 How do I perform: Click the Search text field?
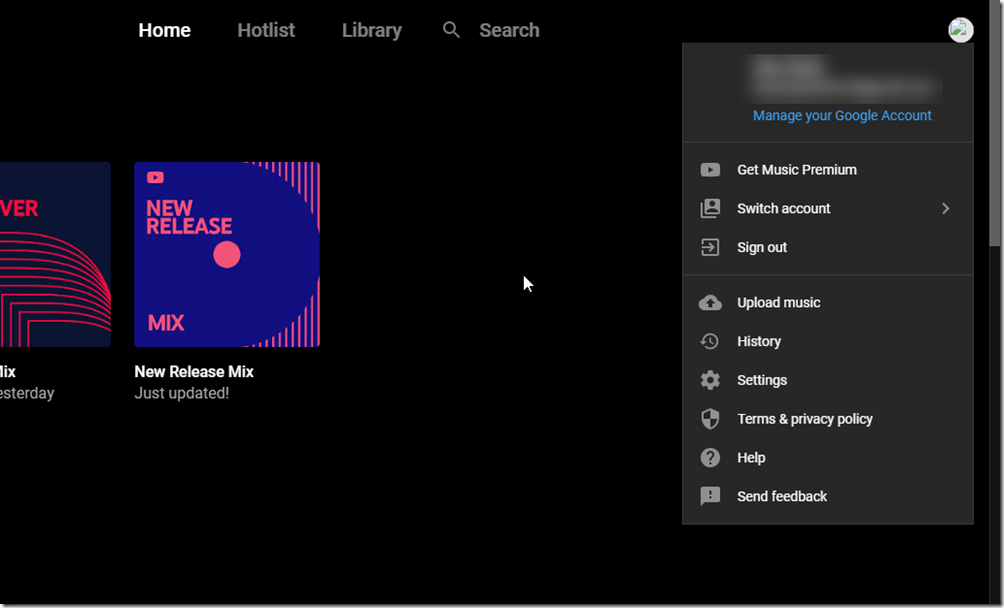509,30
